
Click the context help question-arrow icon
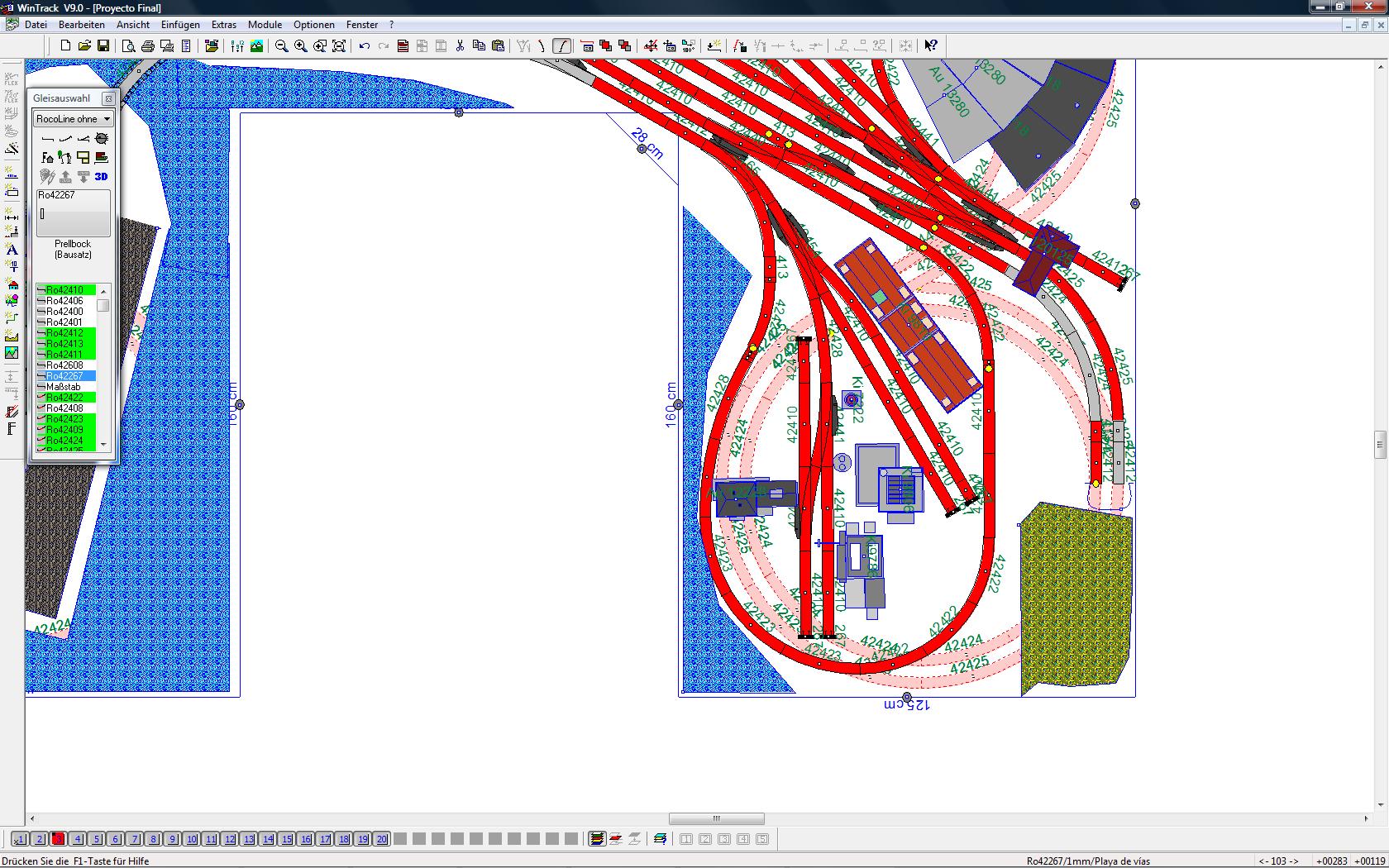click(x=931, y=46)
